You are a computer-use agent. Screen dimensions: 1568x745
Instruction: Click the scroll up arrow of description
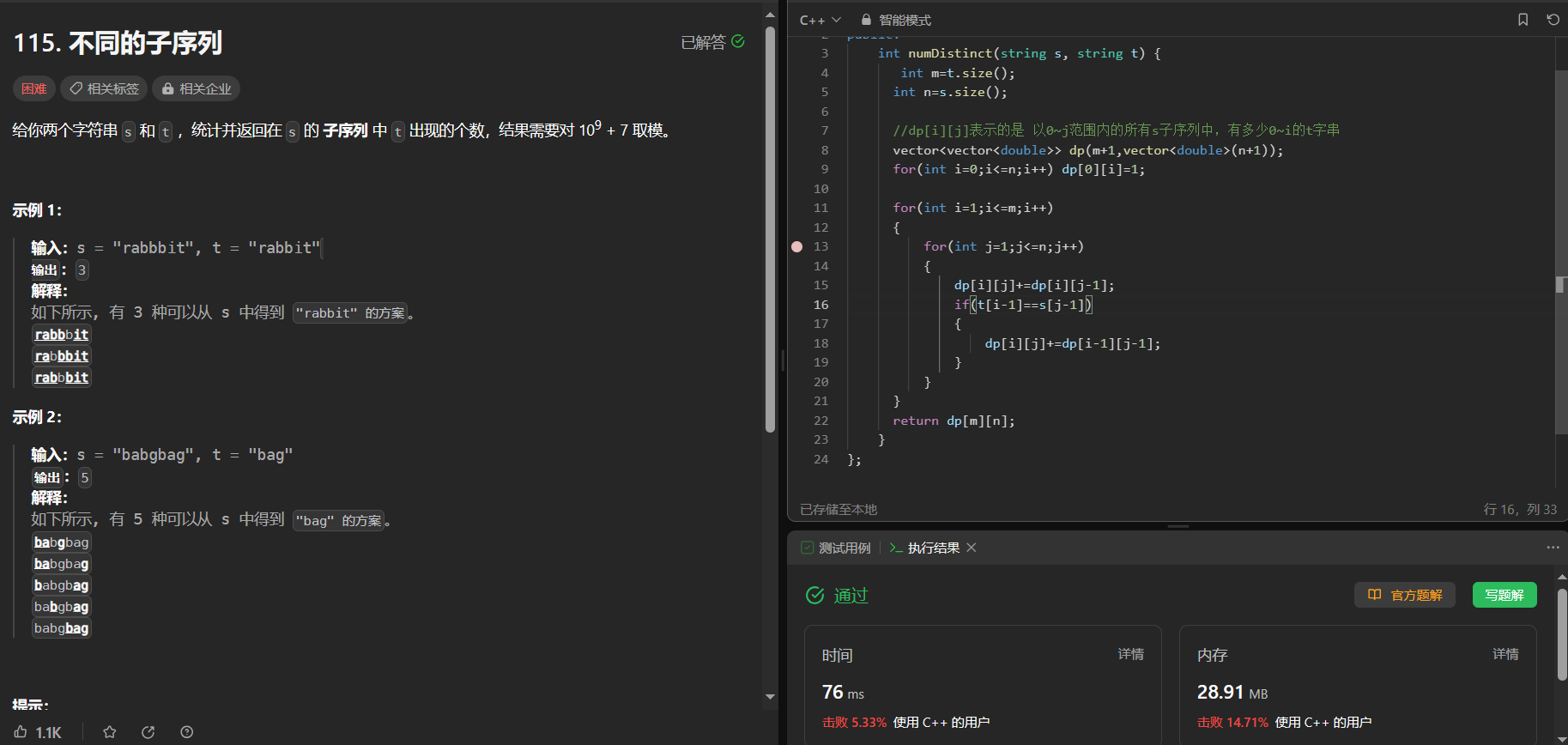point(770,15)
